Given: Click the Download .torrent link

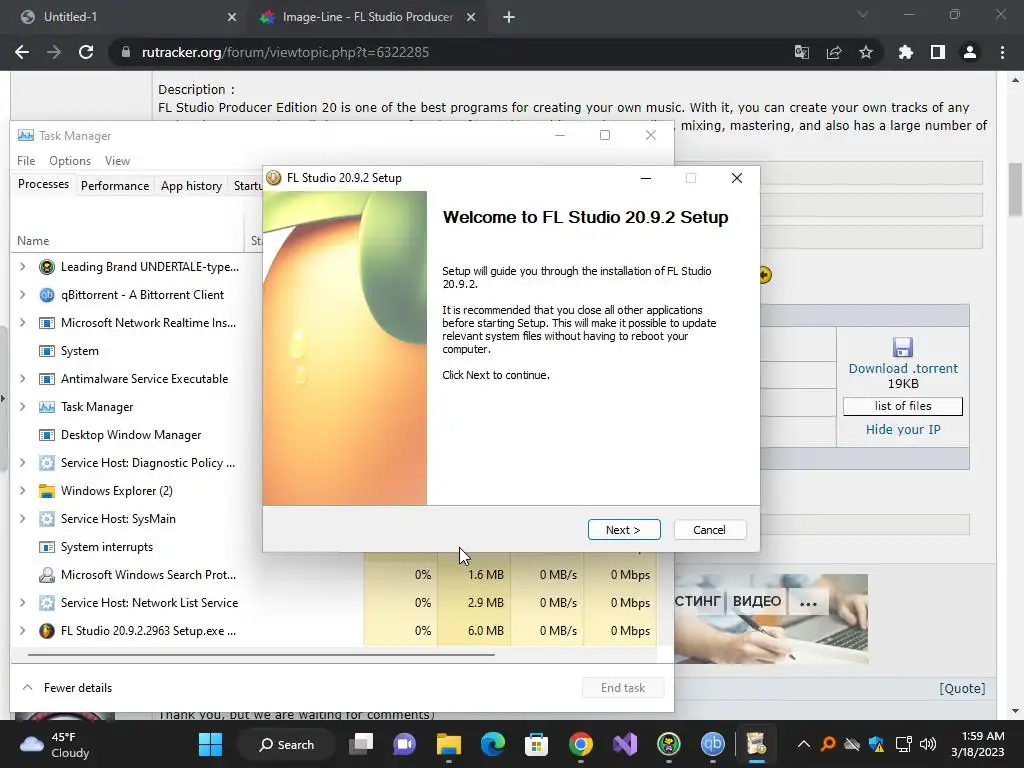Looking at the screenshot, I should click(x=903, y=368).
